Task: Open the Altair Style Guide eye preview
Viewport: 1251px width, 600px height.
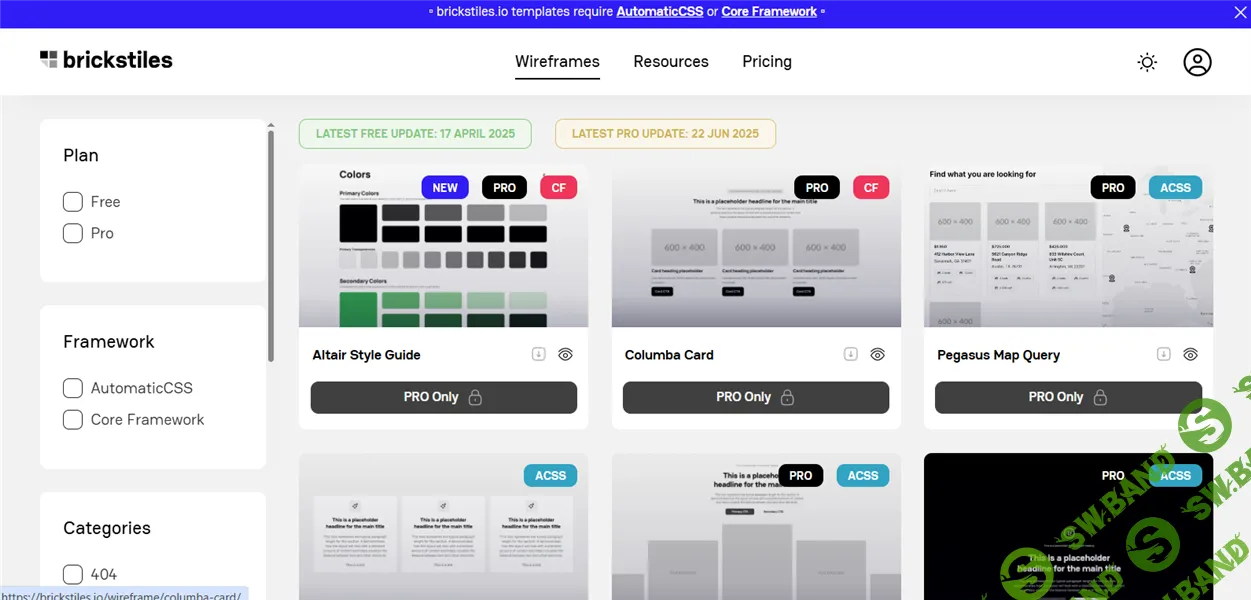Action: 565,354
